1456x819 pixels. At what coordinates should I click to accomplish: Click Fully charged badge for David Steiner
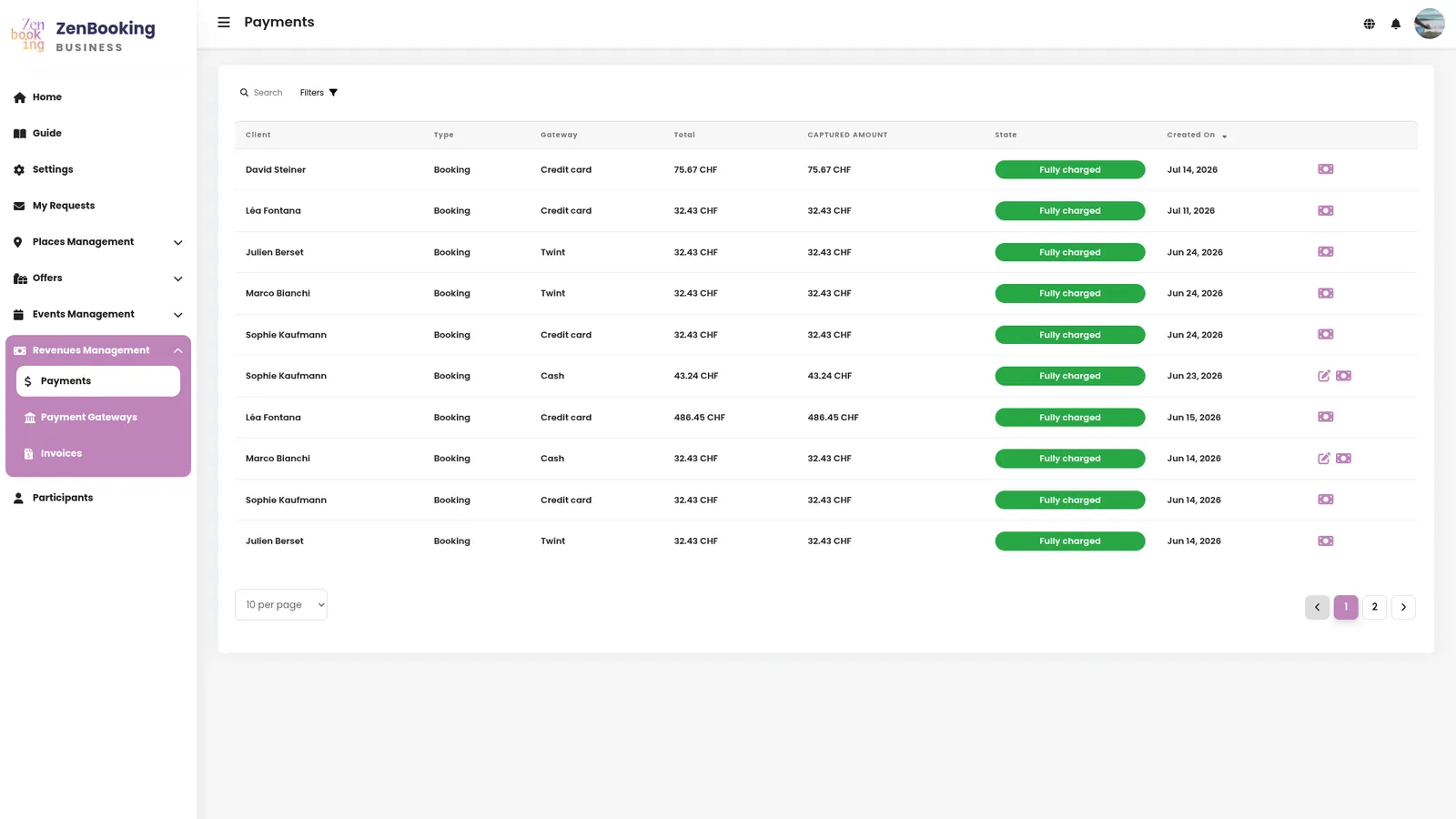pyautogui.click(x=1070, y=170)
